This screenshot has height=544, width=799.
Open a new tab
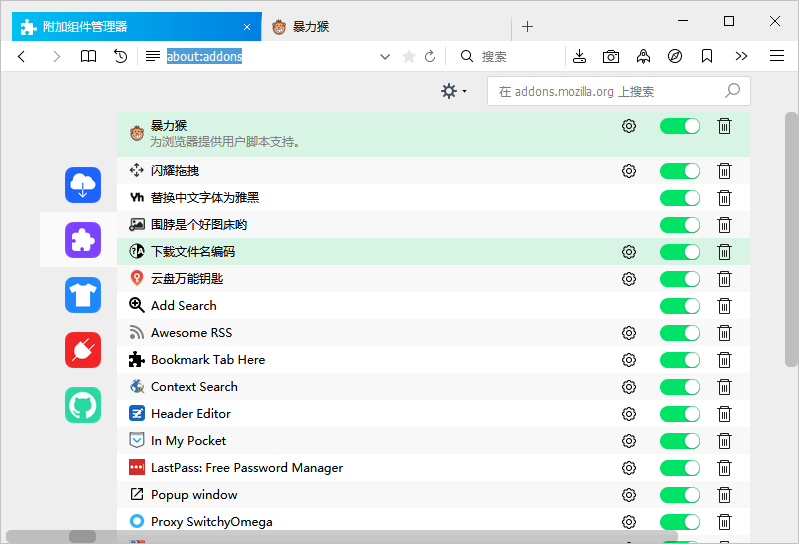[527, 26]
